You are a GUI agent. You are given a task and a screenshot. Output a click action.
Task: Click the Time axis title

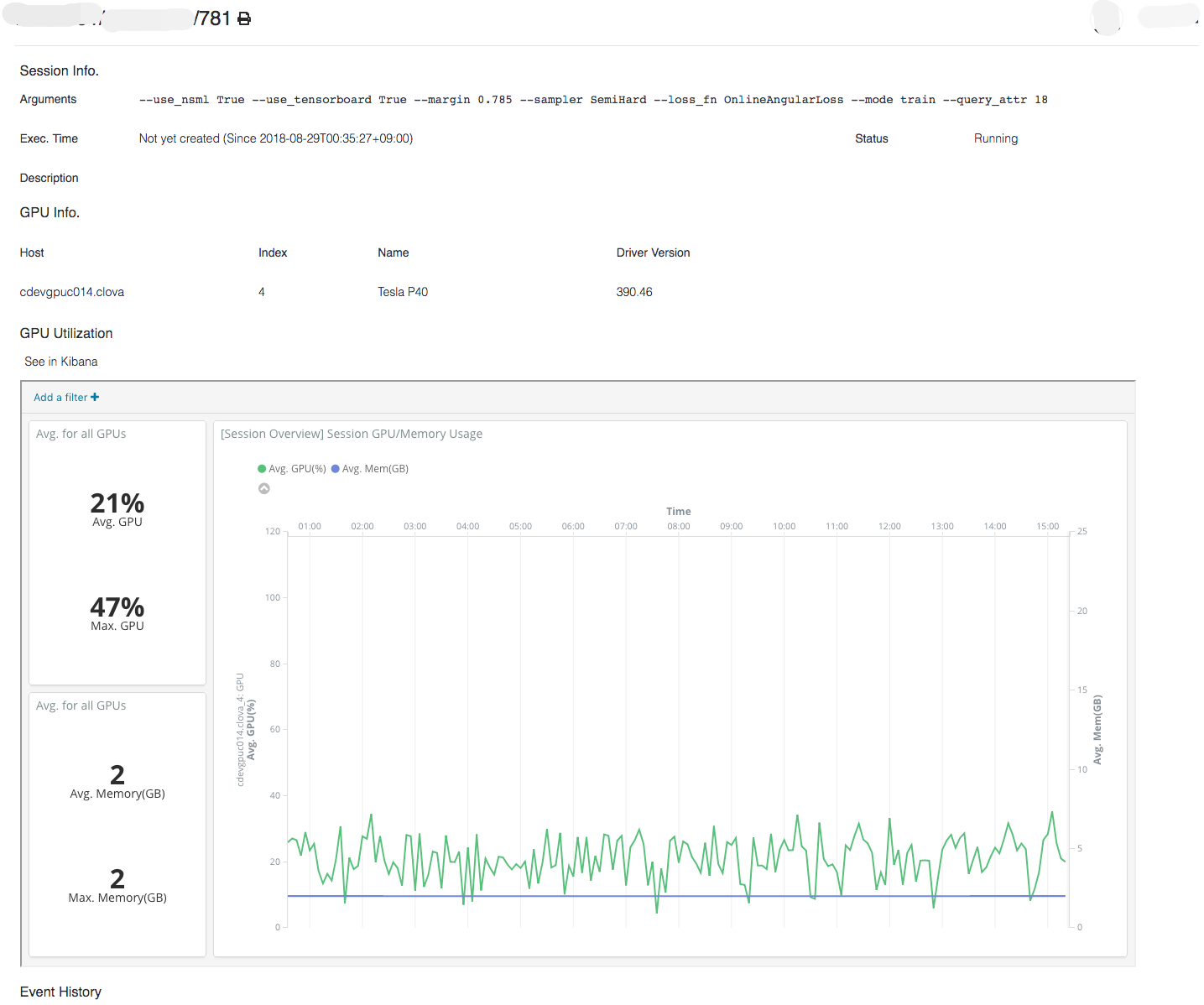pos(679,511)
